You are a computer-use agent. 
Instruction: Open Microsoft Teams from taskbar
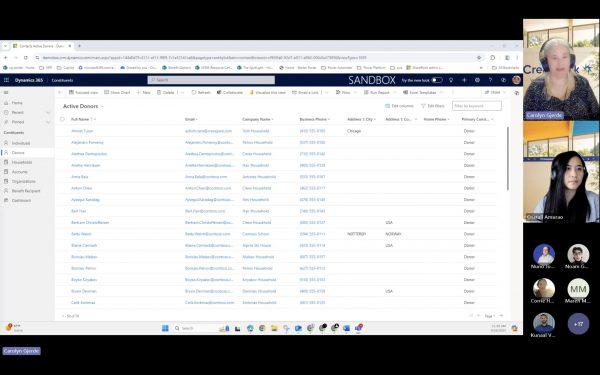click(359, 328)
